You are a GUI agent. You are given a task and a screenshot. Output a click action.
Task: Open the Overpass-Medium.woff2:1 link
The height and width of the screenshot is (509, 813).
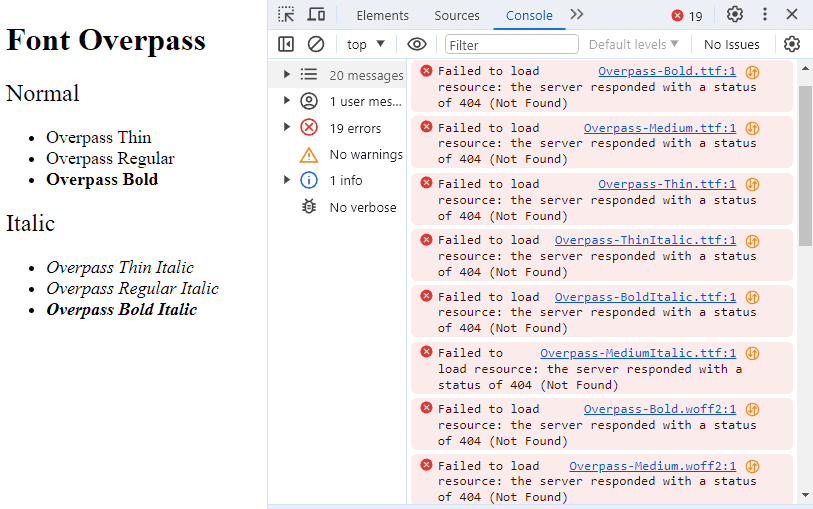(x=652, y=466)
